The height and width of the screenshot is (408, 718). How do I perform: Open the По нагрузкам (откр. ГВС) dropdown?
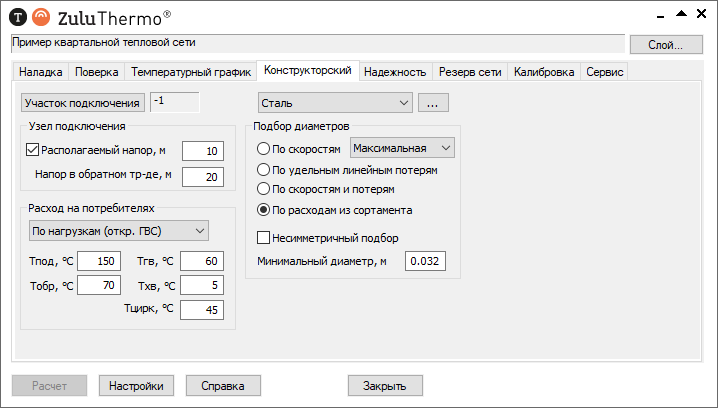(117, 231)
